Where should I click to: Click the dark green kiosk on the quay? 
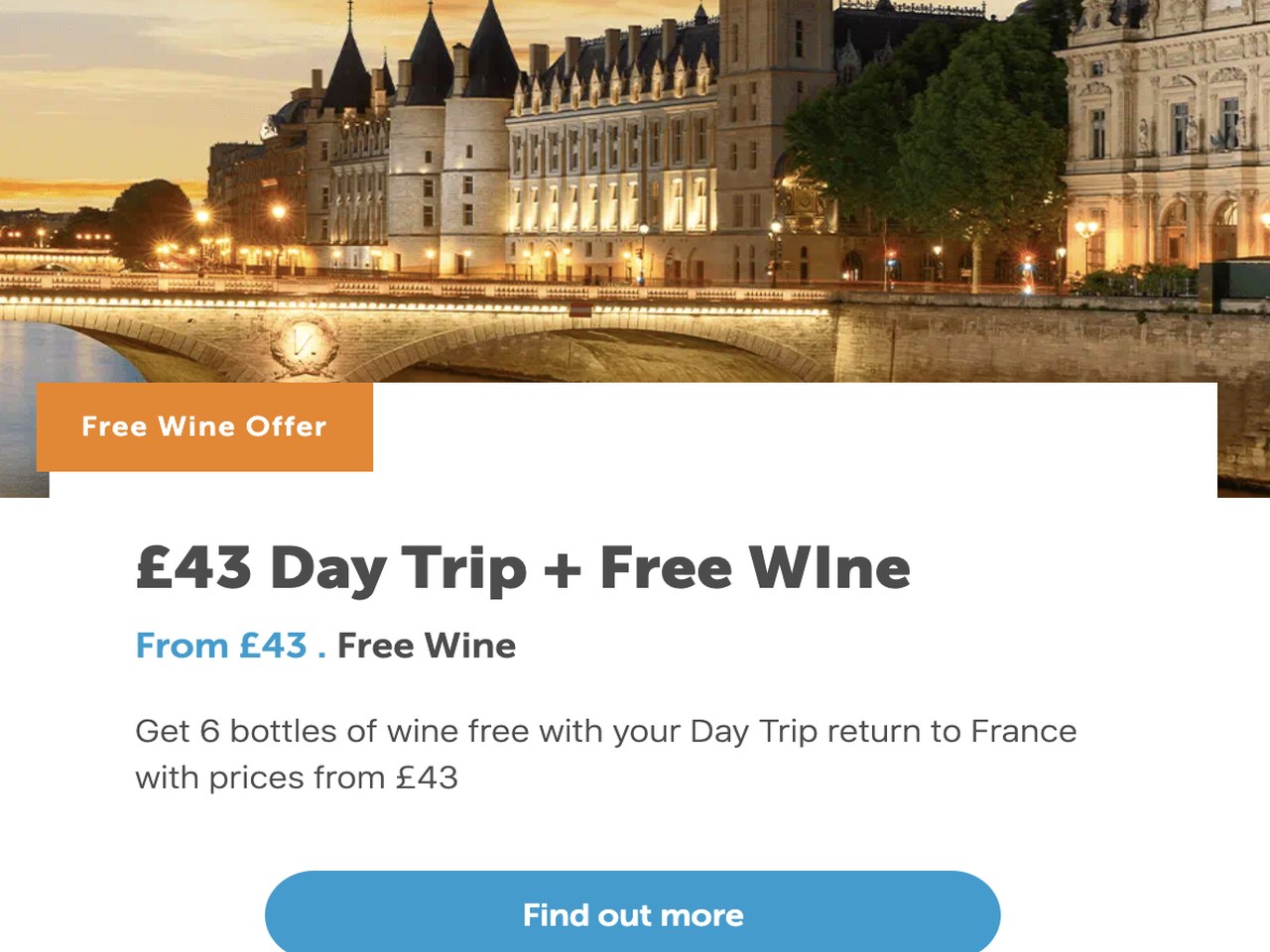coord(1233,280)
